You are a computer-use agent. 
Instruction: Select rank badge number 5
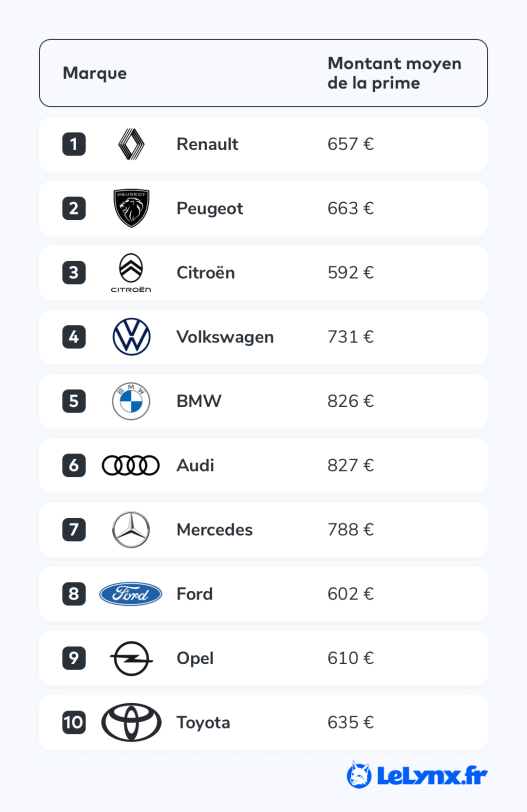point(74,401)
